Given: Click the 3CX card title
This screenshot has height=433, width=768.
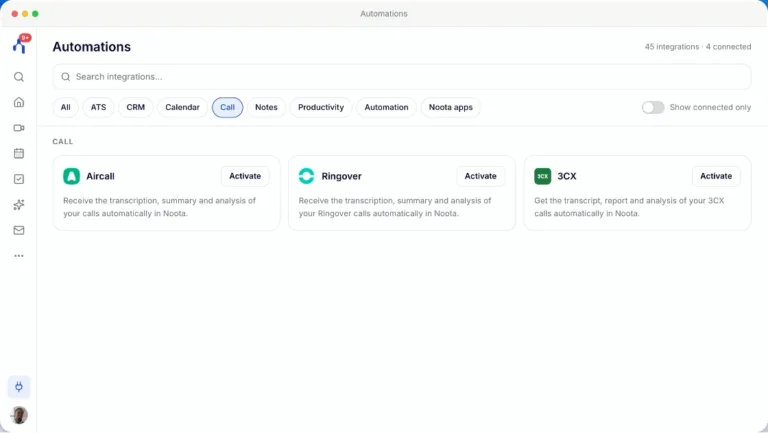Looking at the screenshot, I should [567, 176].
